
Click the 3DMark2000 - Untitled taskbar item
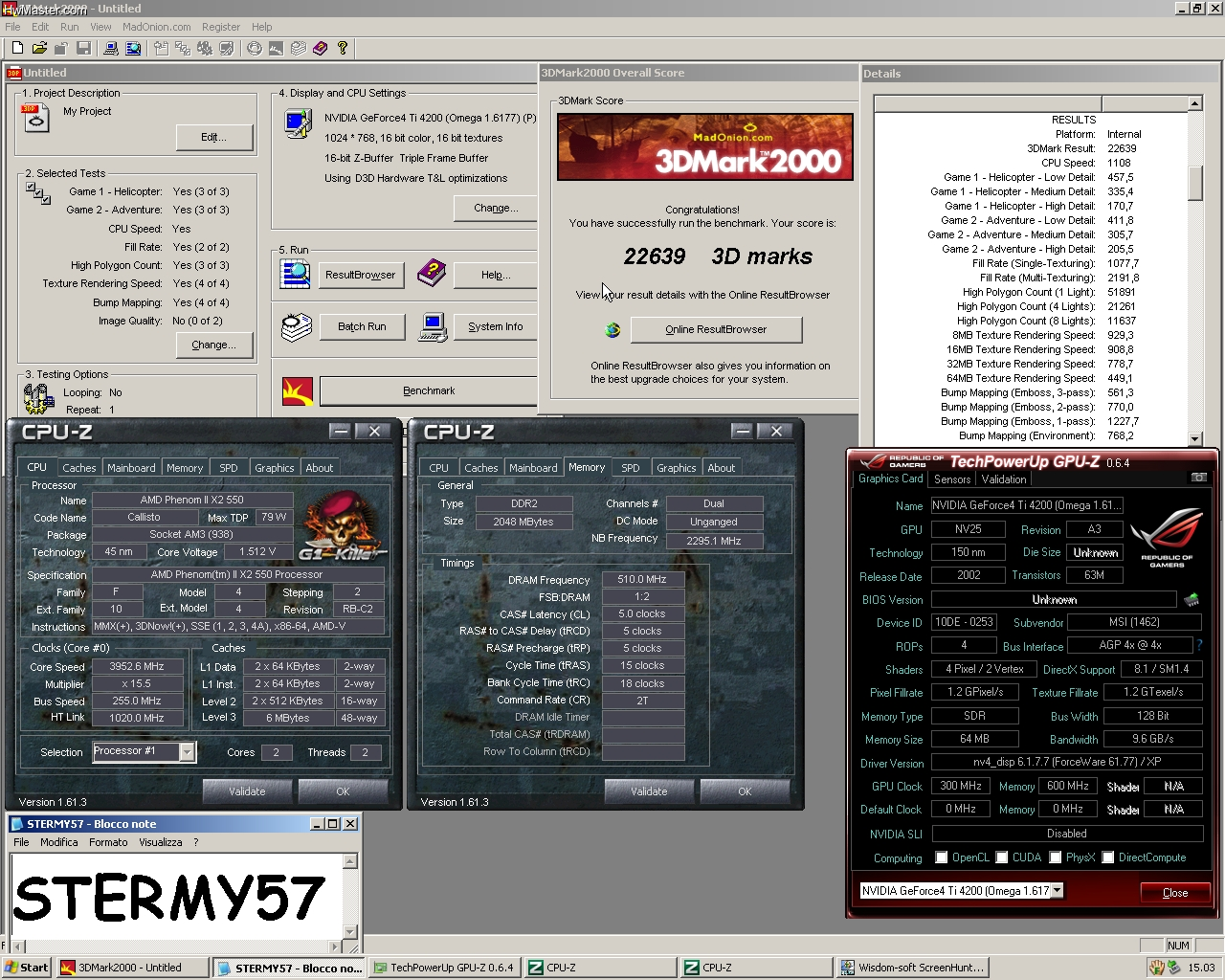point(132,968)
